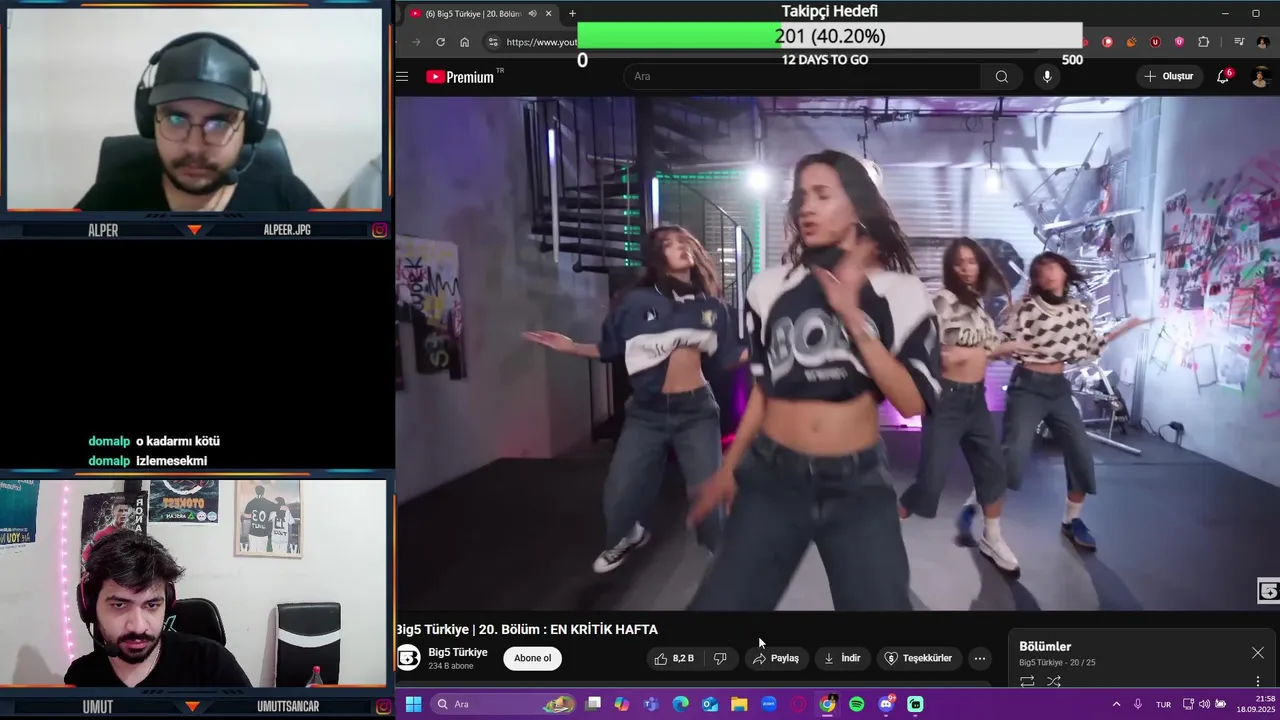Switch the TUR keyboard language indicator
Screen dimensions: 1280x720
[x=1163, y=704]
